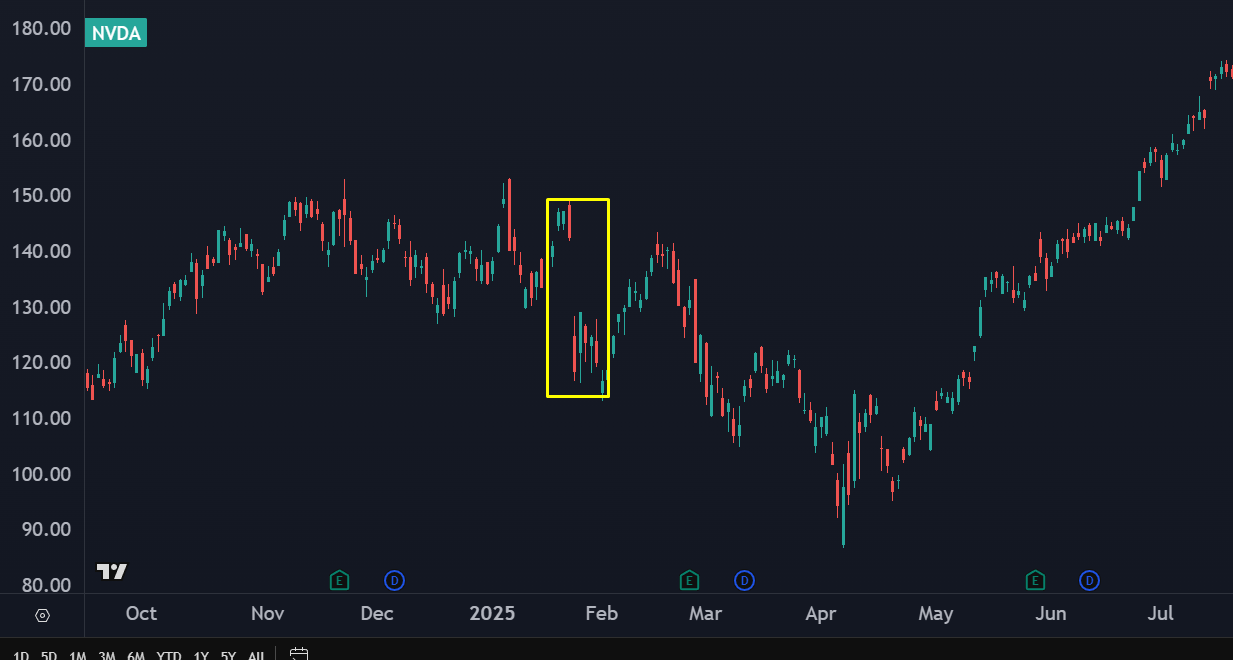
Task: Click the Jun label on time axis
Action: (x=1051, y=614)
